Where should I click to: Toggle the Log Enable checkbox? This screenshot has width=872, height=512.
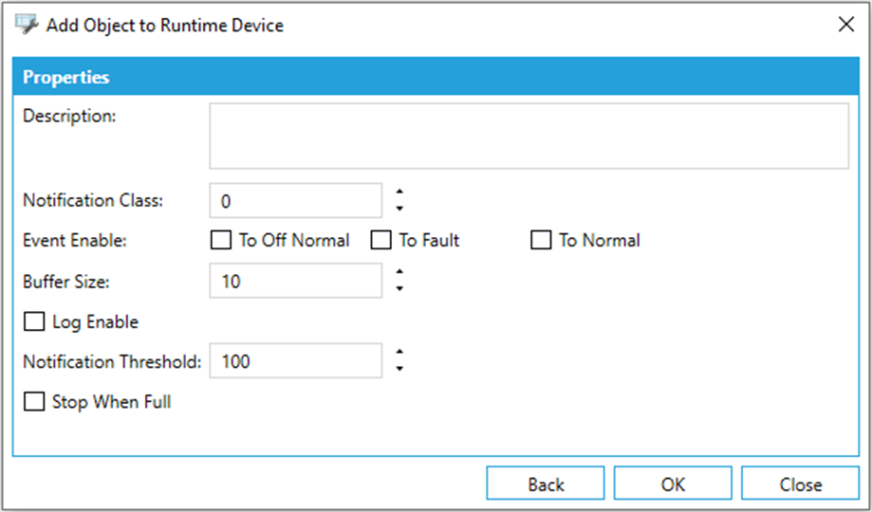(x=34, y=322)
